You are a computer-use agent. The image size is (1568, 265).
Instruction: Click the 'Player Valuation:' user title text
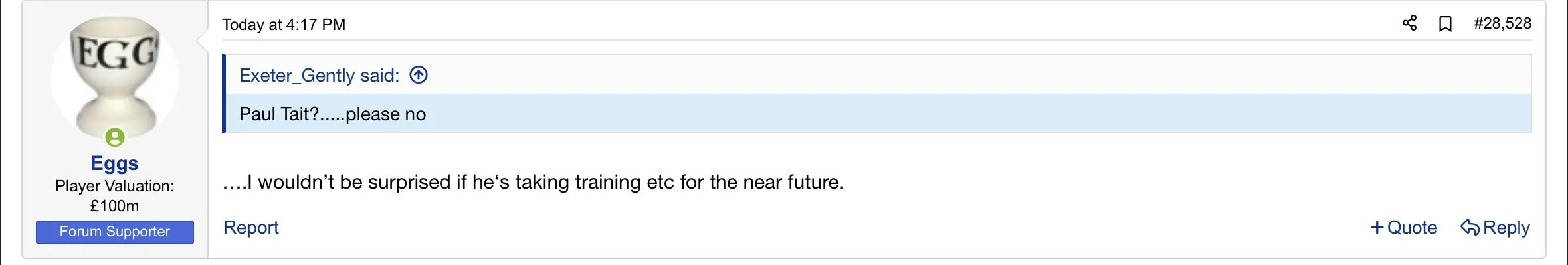(x=114, y=186)
